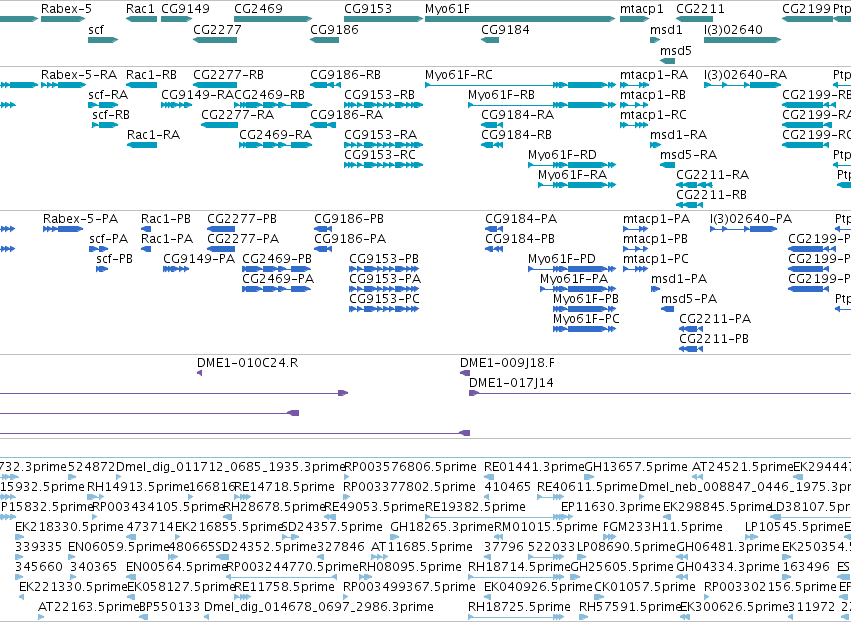This screenshot has width=851, height=622.
Task: Select protein CG9184-PB
Action: click(494, 249)
